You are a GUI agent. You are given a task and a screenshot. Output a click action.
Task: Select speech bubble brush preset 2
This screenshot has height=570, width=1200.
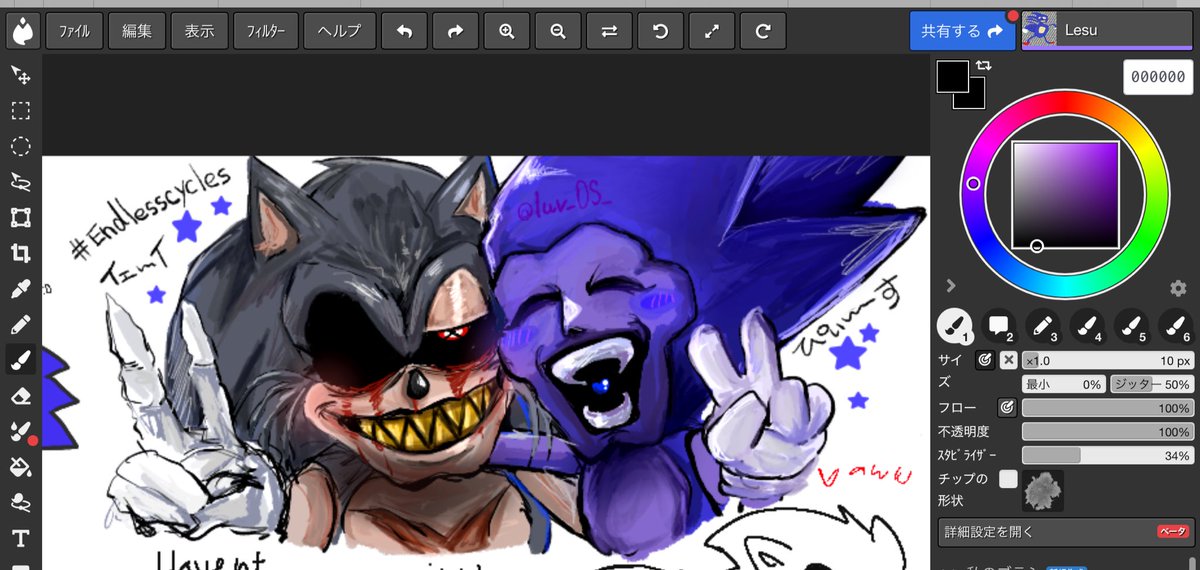(998, 325)
